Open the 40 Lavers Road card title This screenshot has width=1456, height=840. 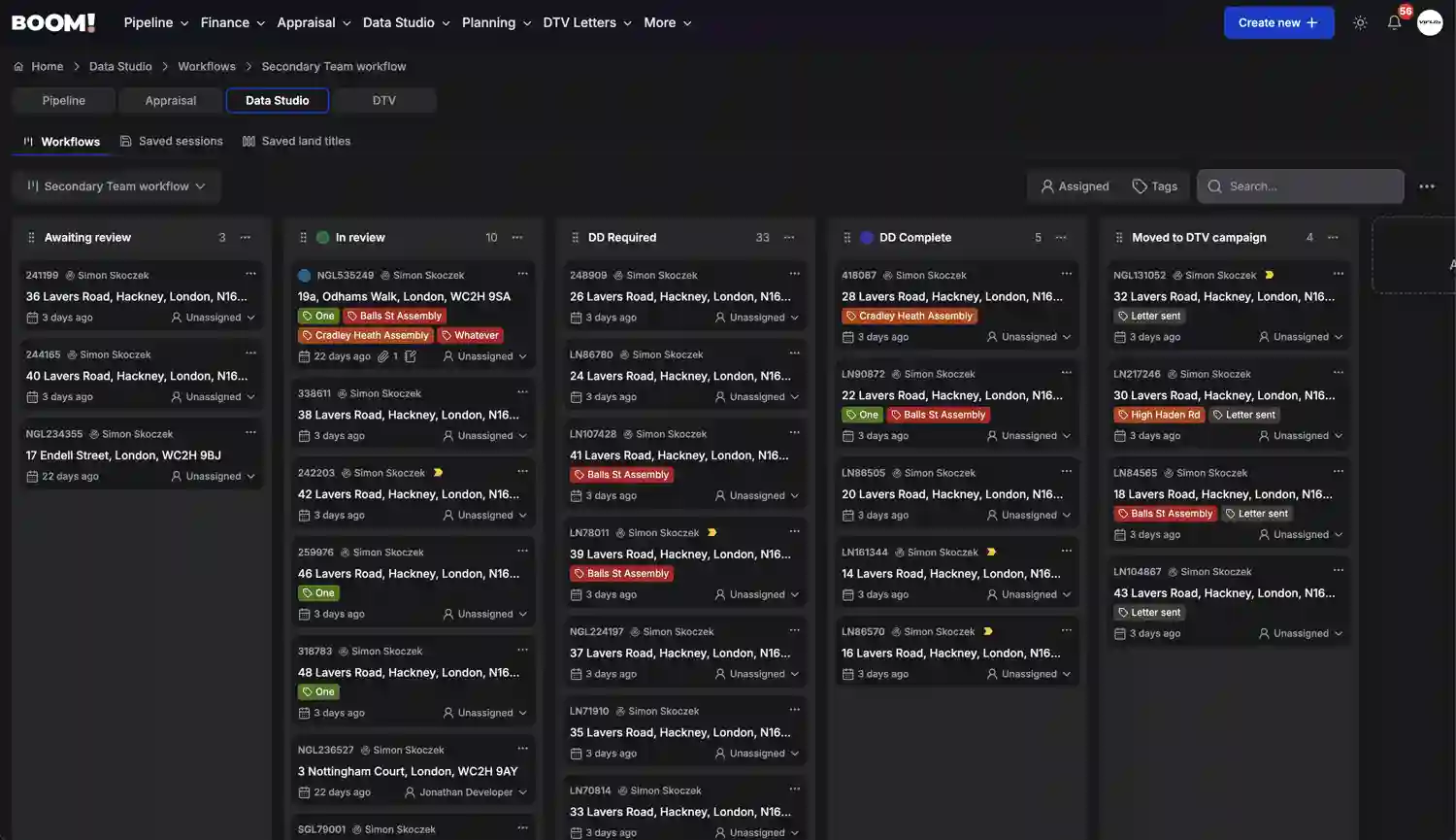coord(137,376)
